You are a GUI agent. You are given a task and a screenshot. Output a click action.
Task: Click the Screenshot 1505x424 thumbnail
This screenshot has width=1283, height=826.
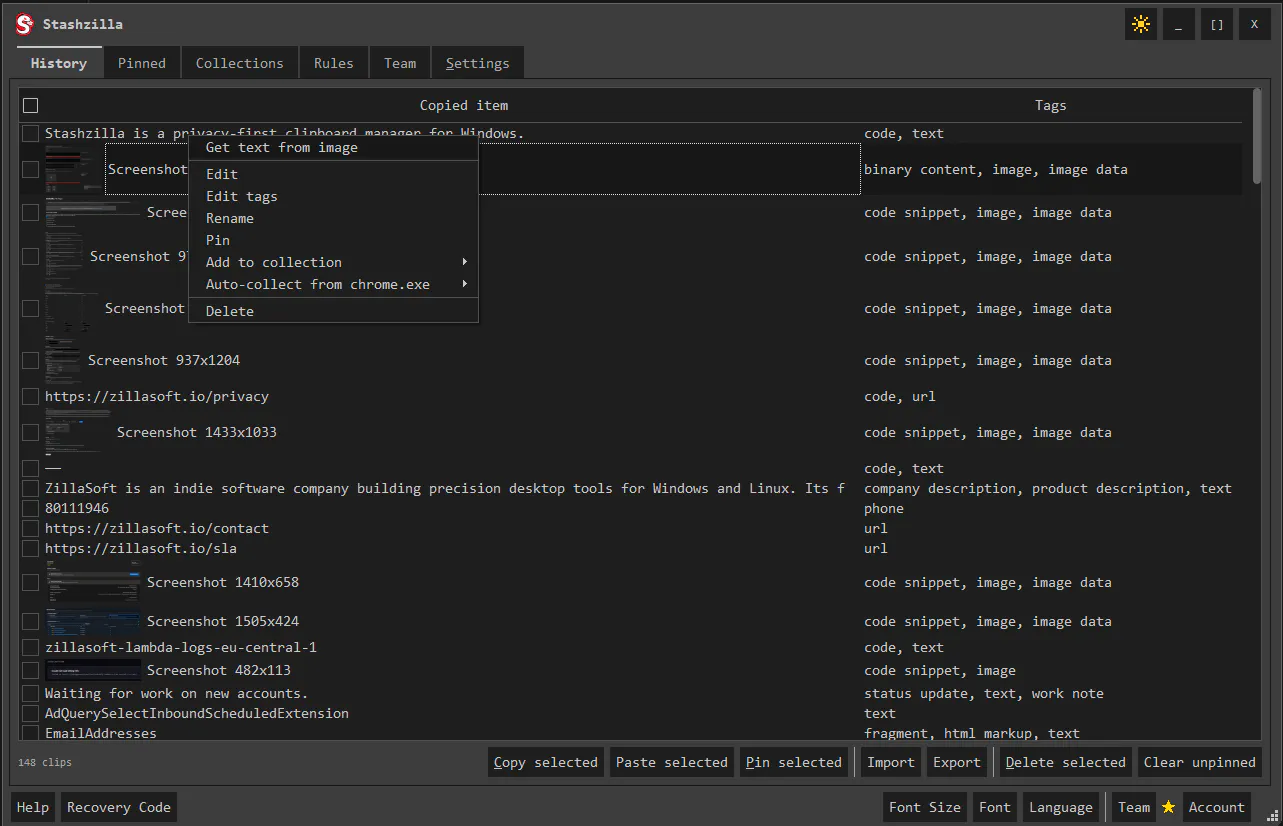click(93, 621)
